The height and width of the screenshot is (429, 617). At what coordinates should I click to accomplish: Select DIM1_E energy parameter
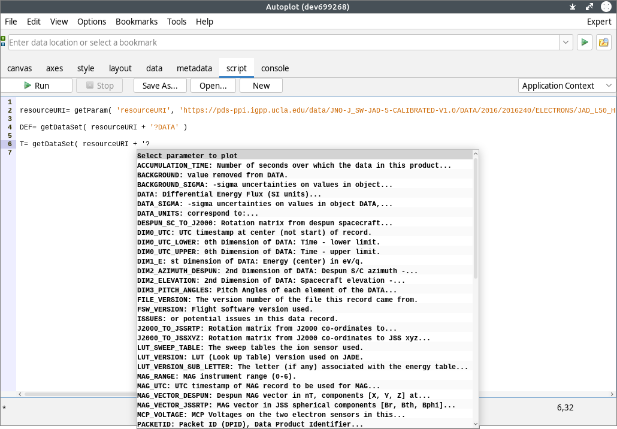(305, 261)
